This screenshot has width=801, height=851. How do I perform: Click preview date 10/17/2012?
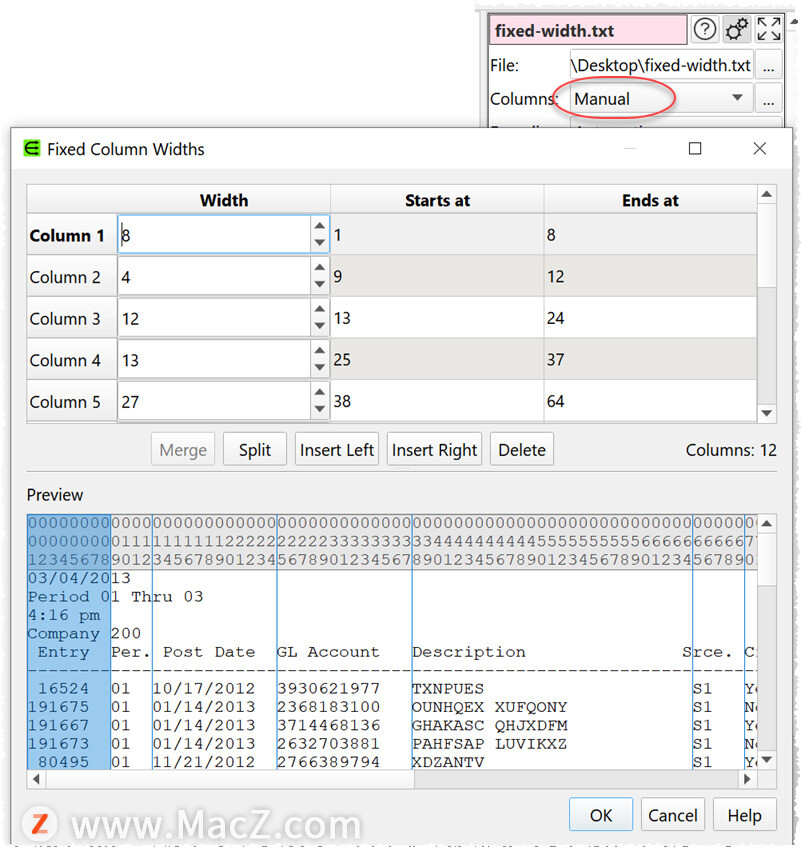[x=204, y=688]
